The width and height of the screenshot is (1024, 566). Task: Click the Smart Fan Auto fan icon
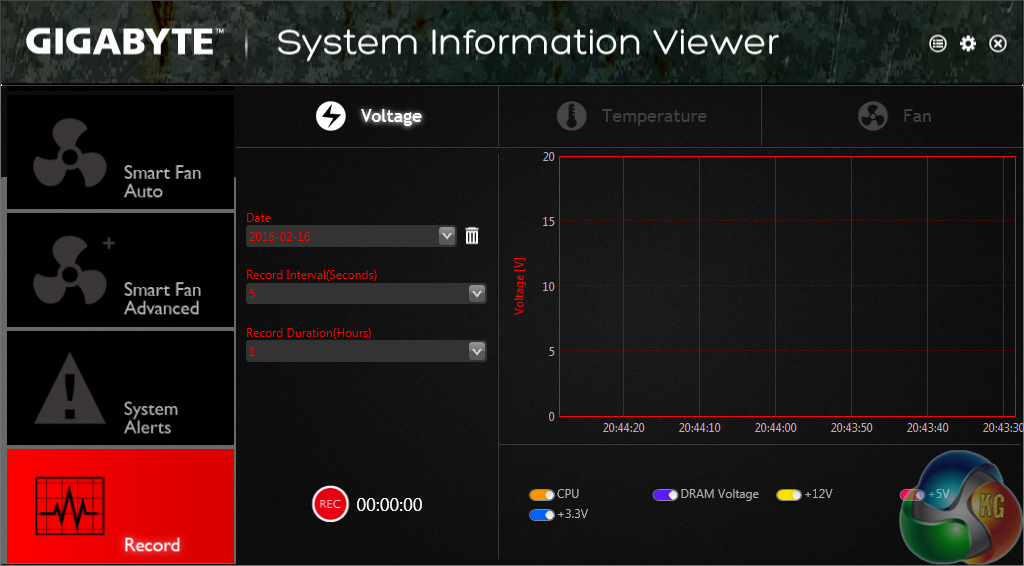pos(70,154)
